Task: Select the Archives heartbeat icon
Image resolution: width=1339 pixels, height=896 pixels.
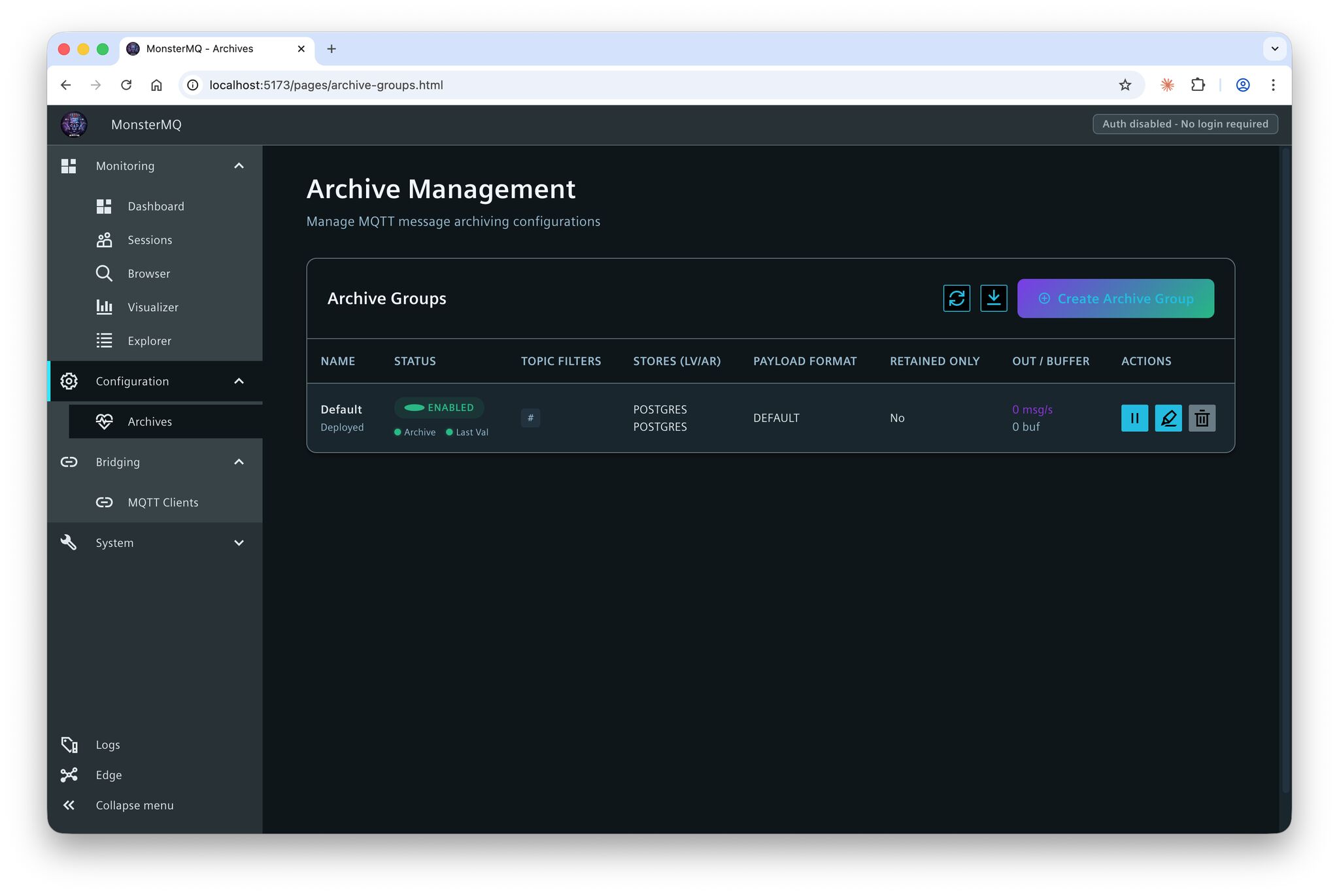Action: tap(104, 422)
